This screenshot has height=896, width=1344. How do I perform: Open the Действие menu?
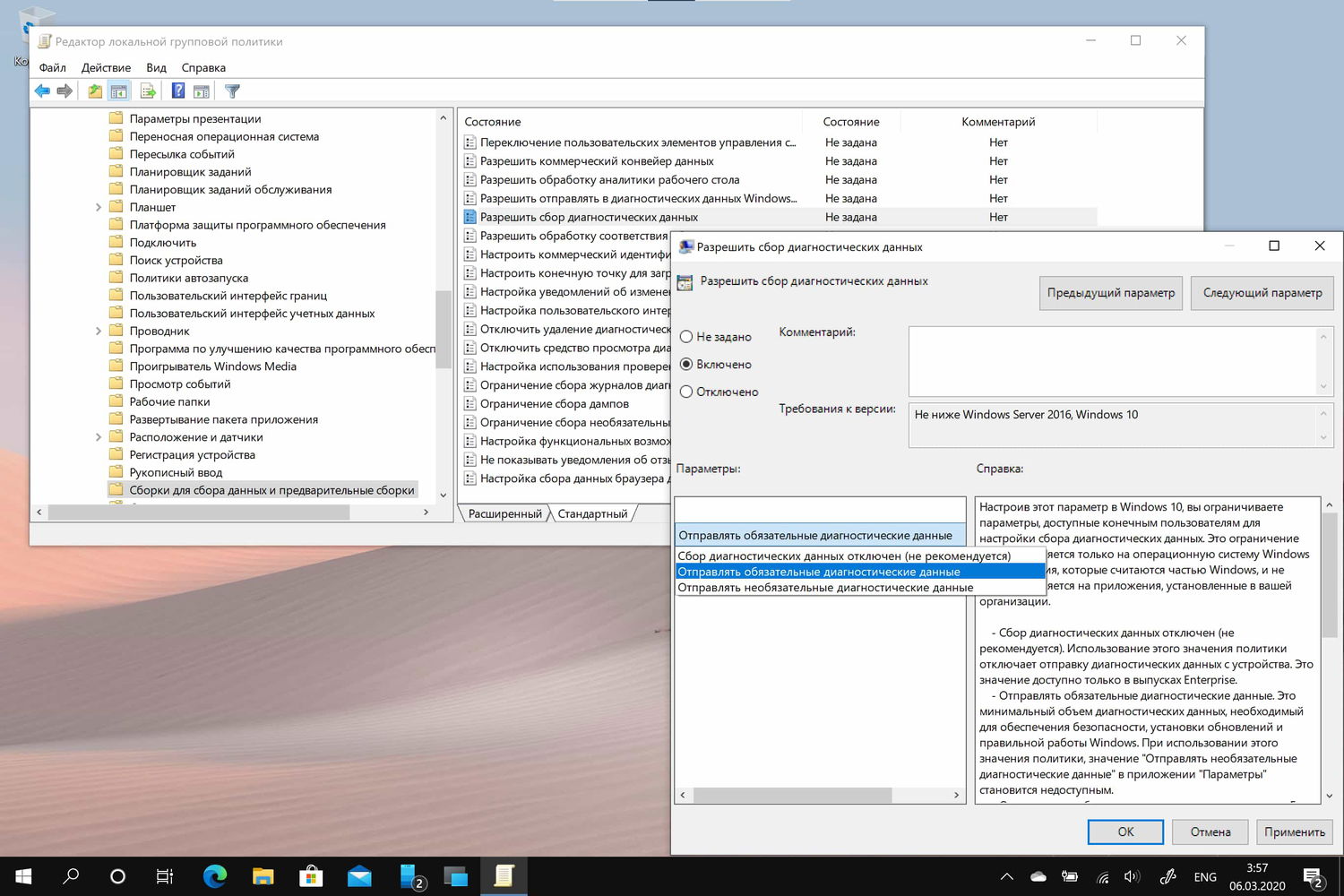click(106, 67)
